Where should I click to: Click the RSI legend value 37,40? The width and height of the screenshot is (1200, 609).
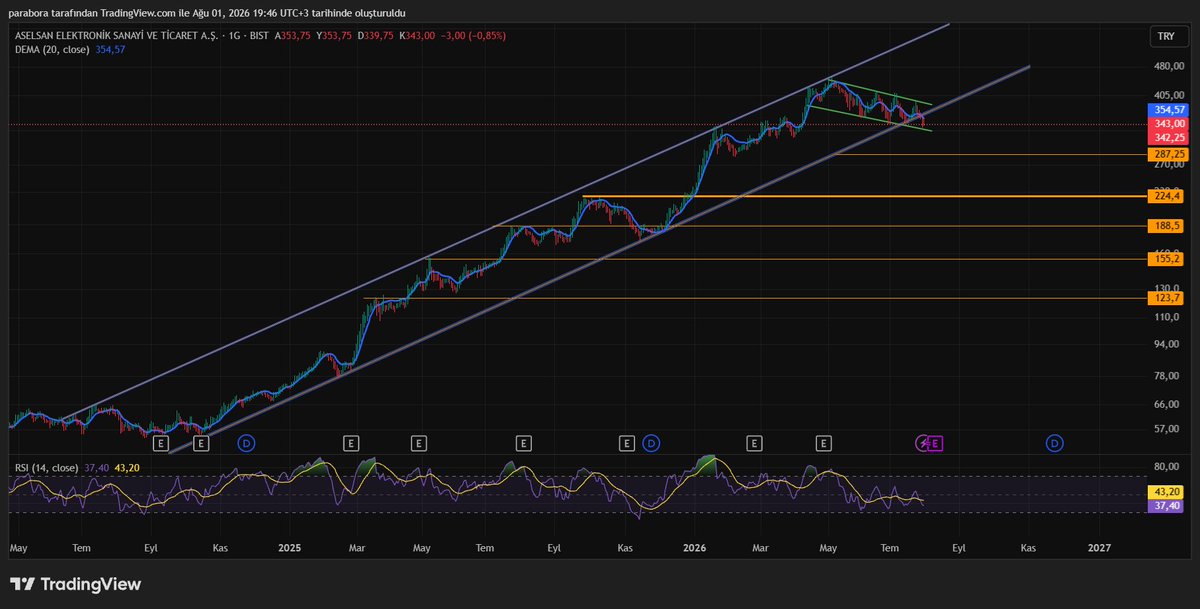click(96, 467)
